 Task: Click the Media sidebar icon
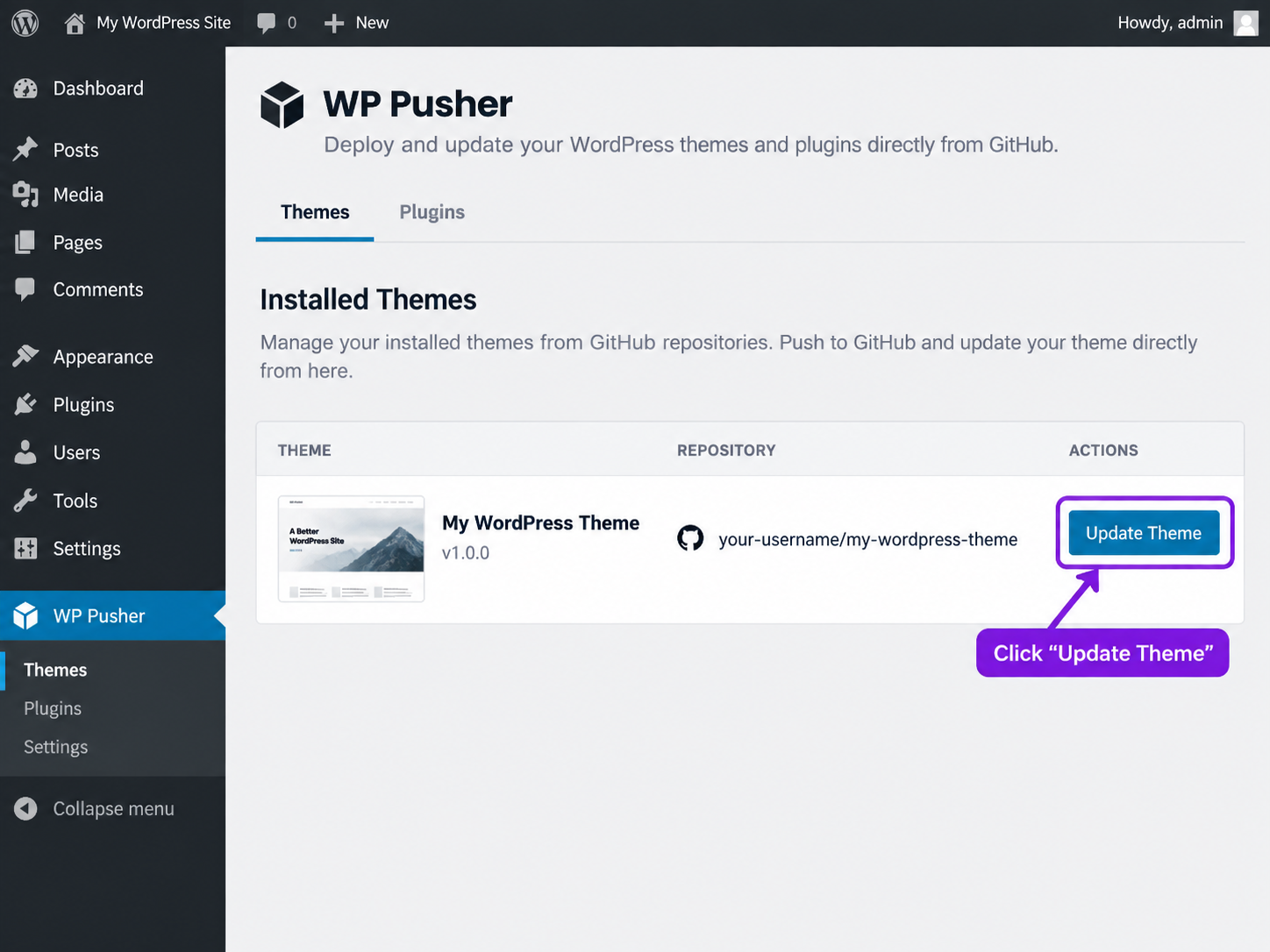(x=25, y=195)
